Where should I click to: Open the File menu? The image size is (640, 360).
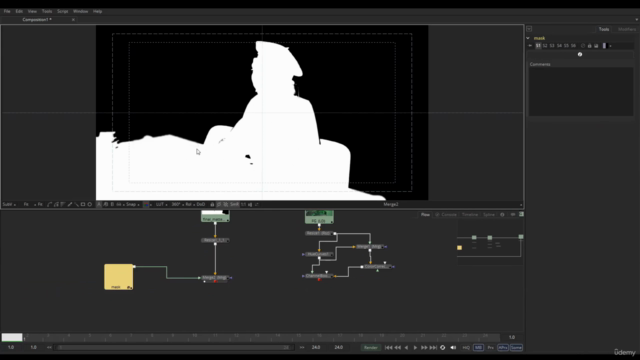pos(7,11)
